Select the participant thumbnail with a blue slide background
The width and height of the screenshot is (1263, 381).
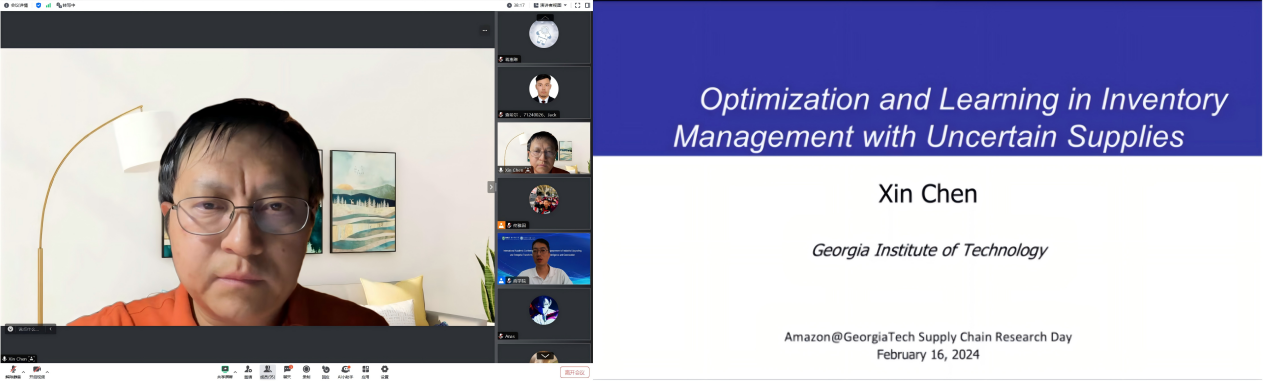[x=544, y=259]
